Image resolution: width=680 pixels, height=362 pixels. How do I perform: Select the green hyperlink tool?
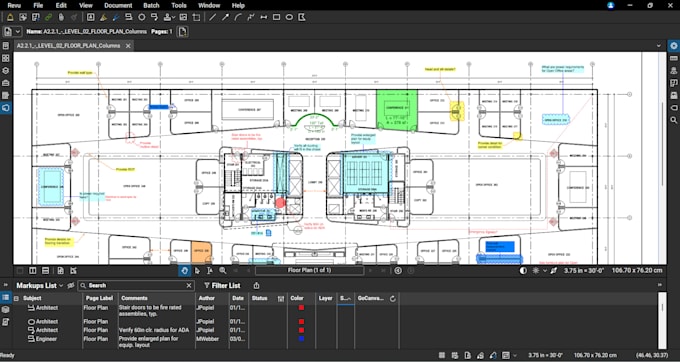click(48, 17)
